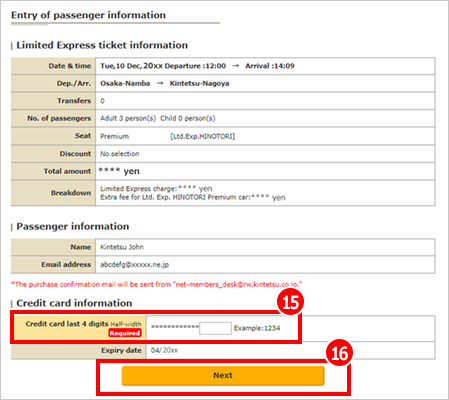Image resolution: width=449 pixels, height=400 pixels.
Task: Click the Kintetsu-Nagoya arrival station text
Action: (199, 83)
